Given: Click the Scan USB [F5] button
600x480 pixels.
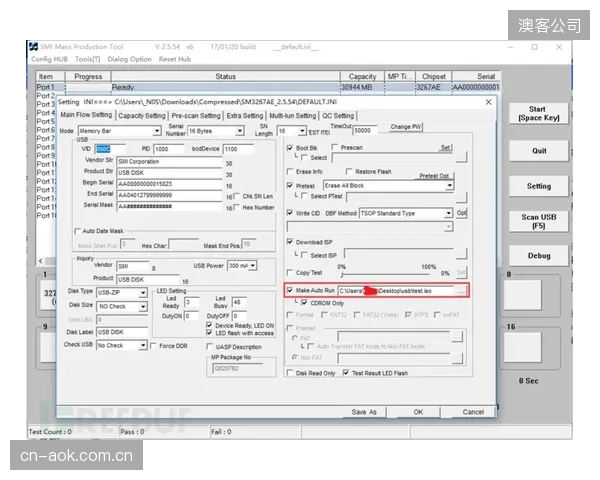Looking at the screenshot, I should pyautogui.click(x=539, y=221).
